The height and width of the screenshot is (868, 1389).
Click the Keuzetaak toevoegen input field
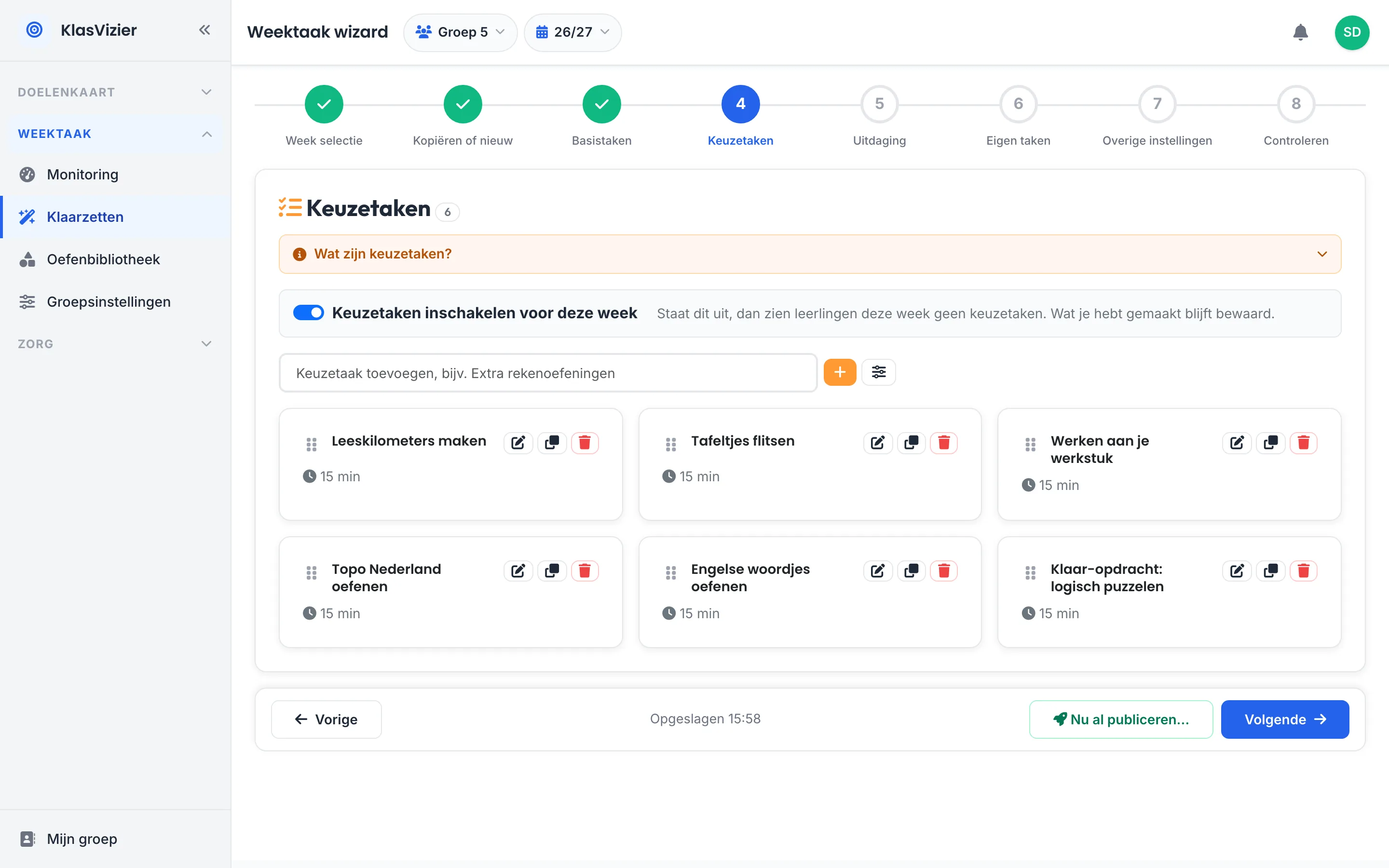tap(548, 373)
